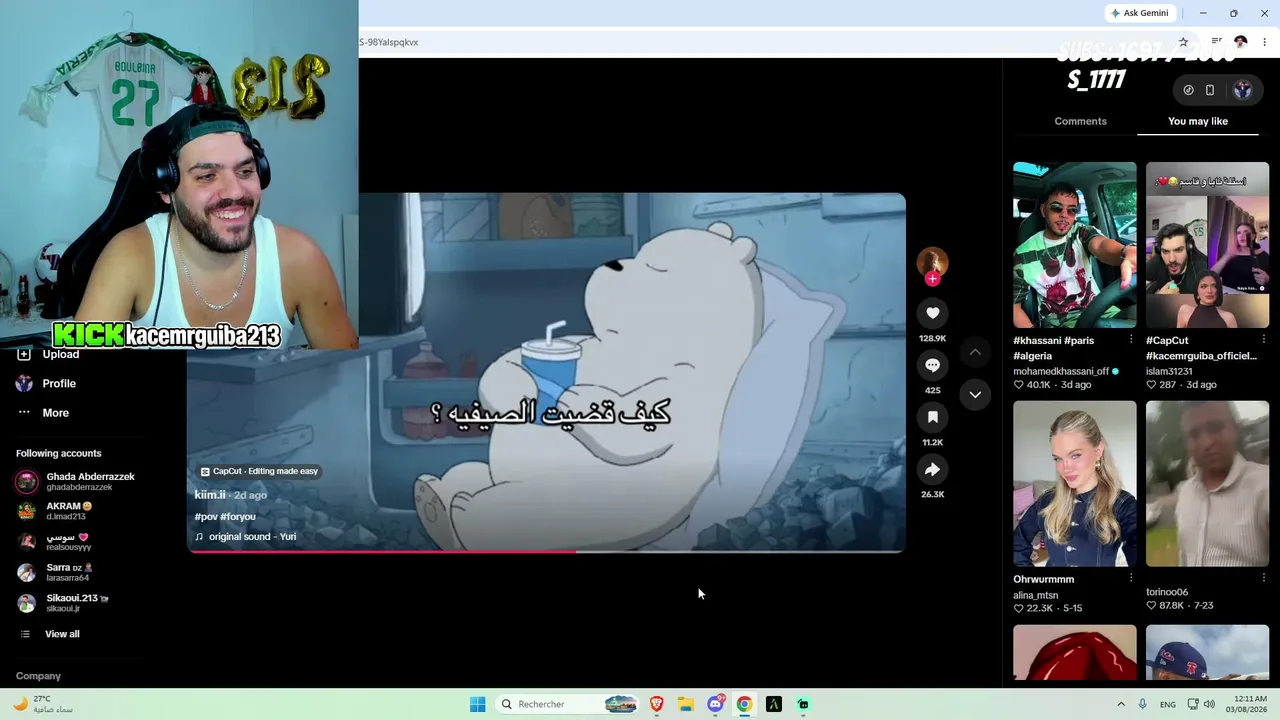Switch to Google Chrome in the taskbar

tap(744, 704)
